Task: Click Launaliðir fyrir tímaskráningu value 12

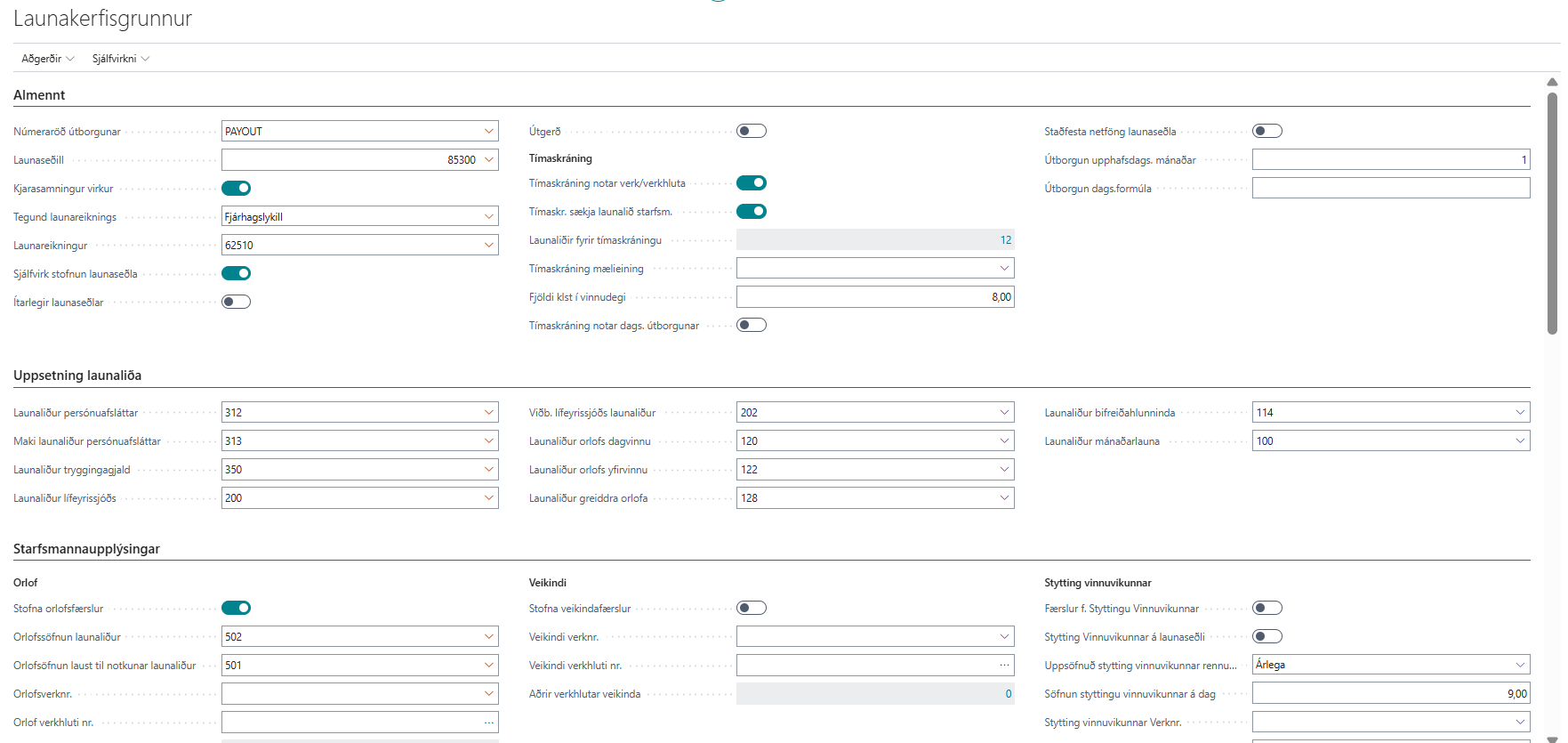Action: click(1005, 240)
